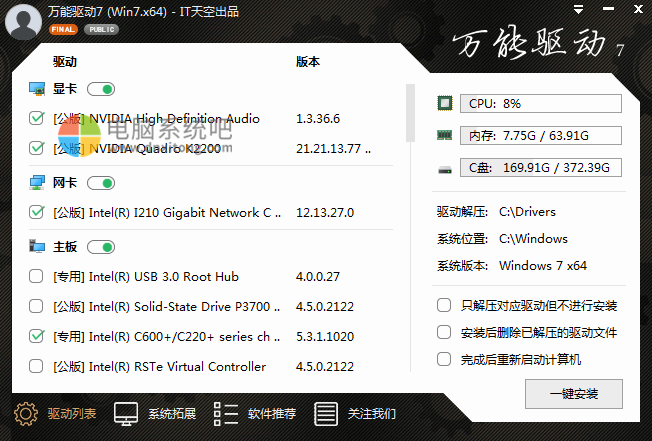Viewport: 652px width, 441px height.
Task: Toggle the 显卡 category switch
Action: coord(101,89)
